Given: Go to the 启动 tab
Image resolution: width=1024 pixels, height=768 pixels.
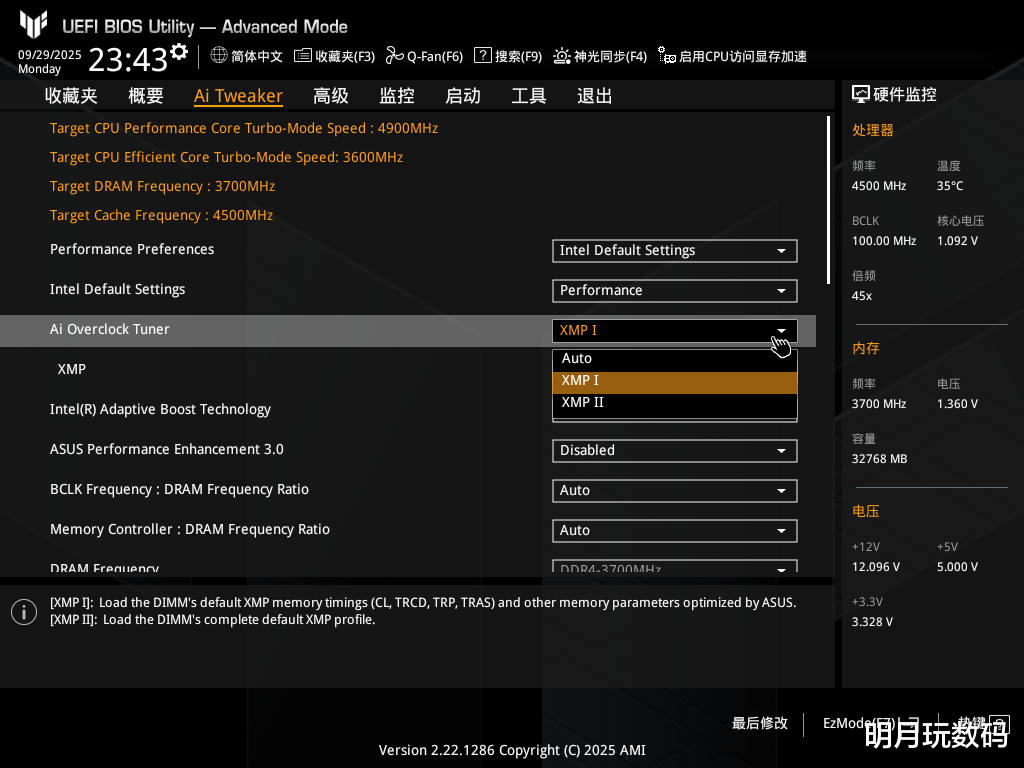Looking at the screenshot, I should [x=463, y=96].
